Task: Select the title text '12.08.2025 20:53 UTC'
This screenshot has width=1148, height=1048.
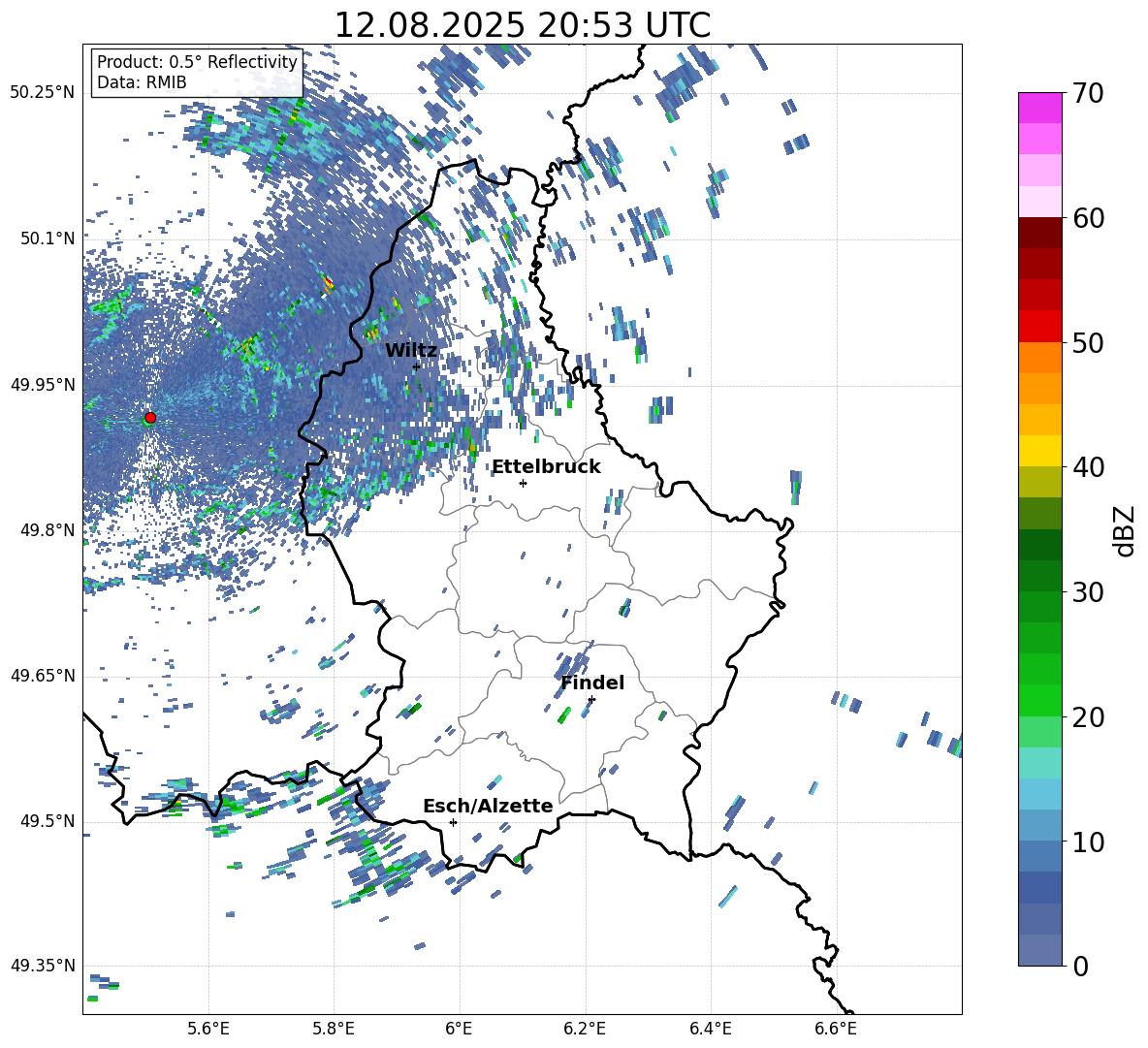Action: (522, 25)
